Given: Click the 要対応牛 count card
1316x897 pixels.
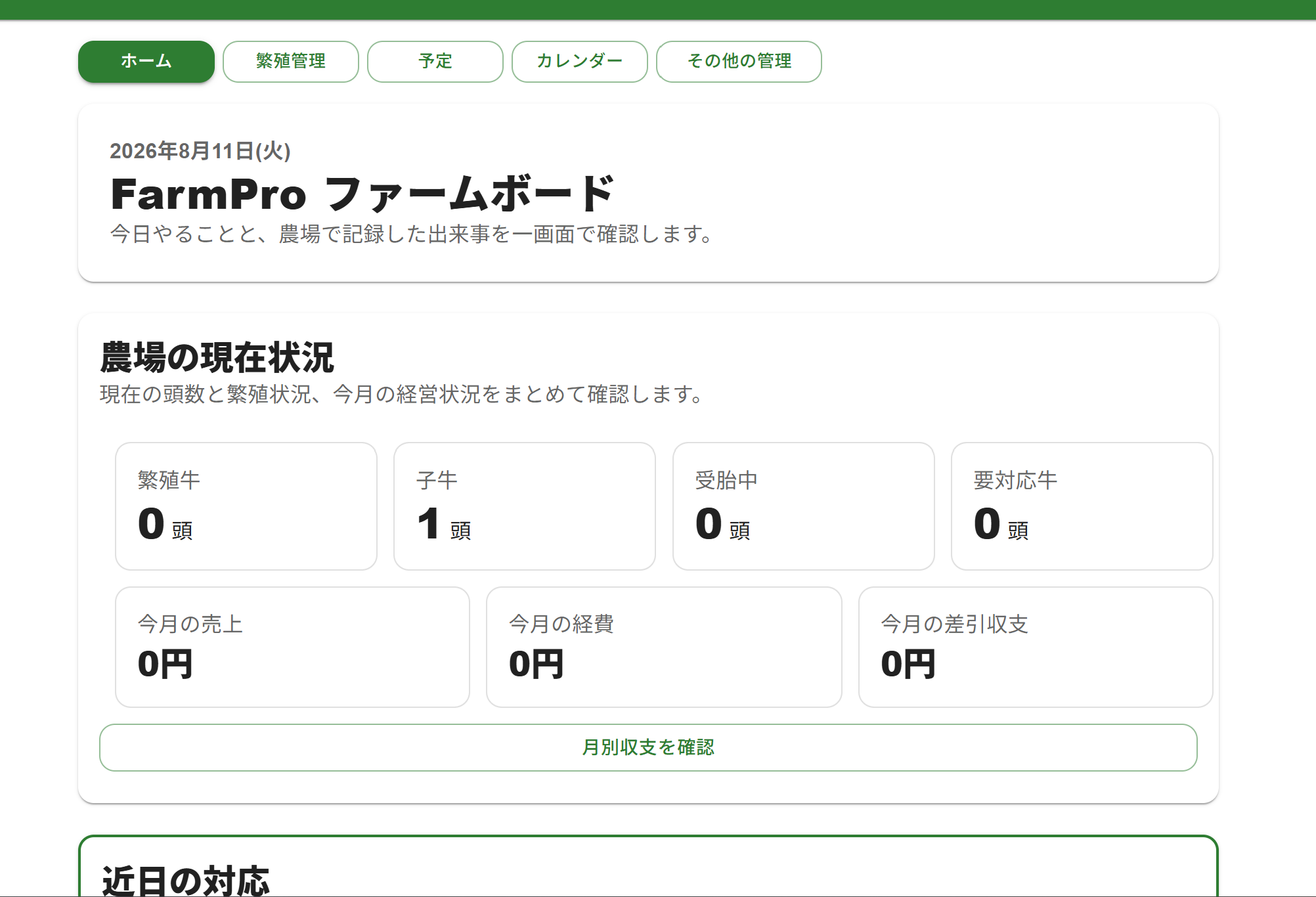Looking at the screenshot, I should (x=1082, y=506).
